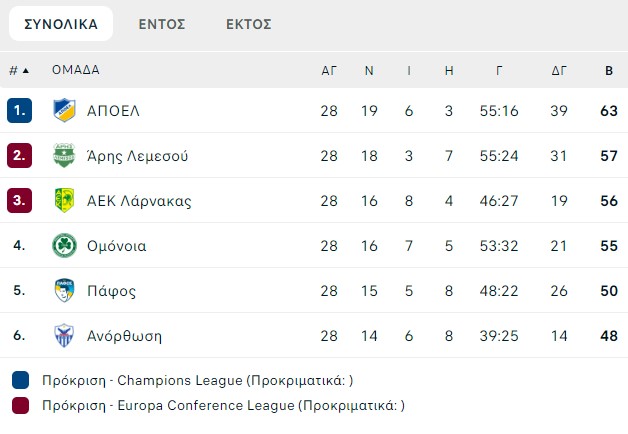Screen dimensions: 628x434
Task: Click the Πάφος team crest icon
Action: (64, 290)
